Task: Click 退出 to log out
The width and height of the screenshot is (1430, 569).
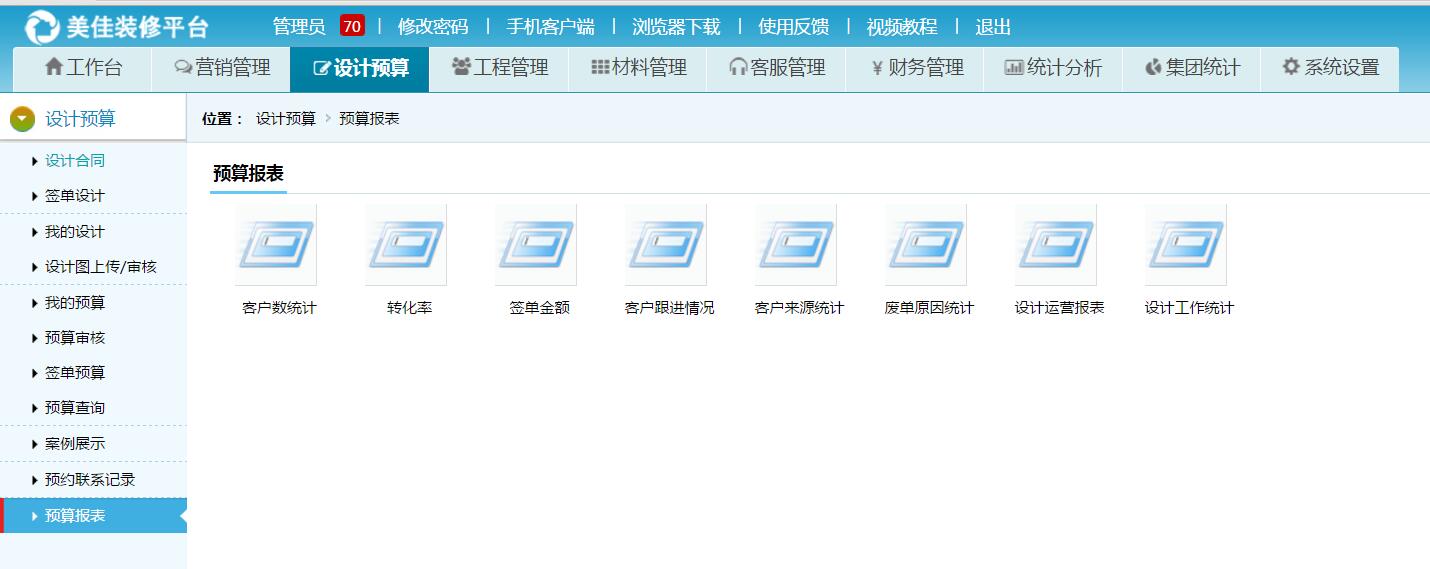Action: (993, 27)
